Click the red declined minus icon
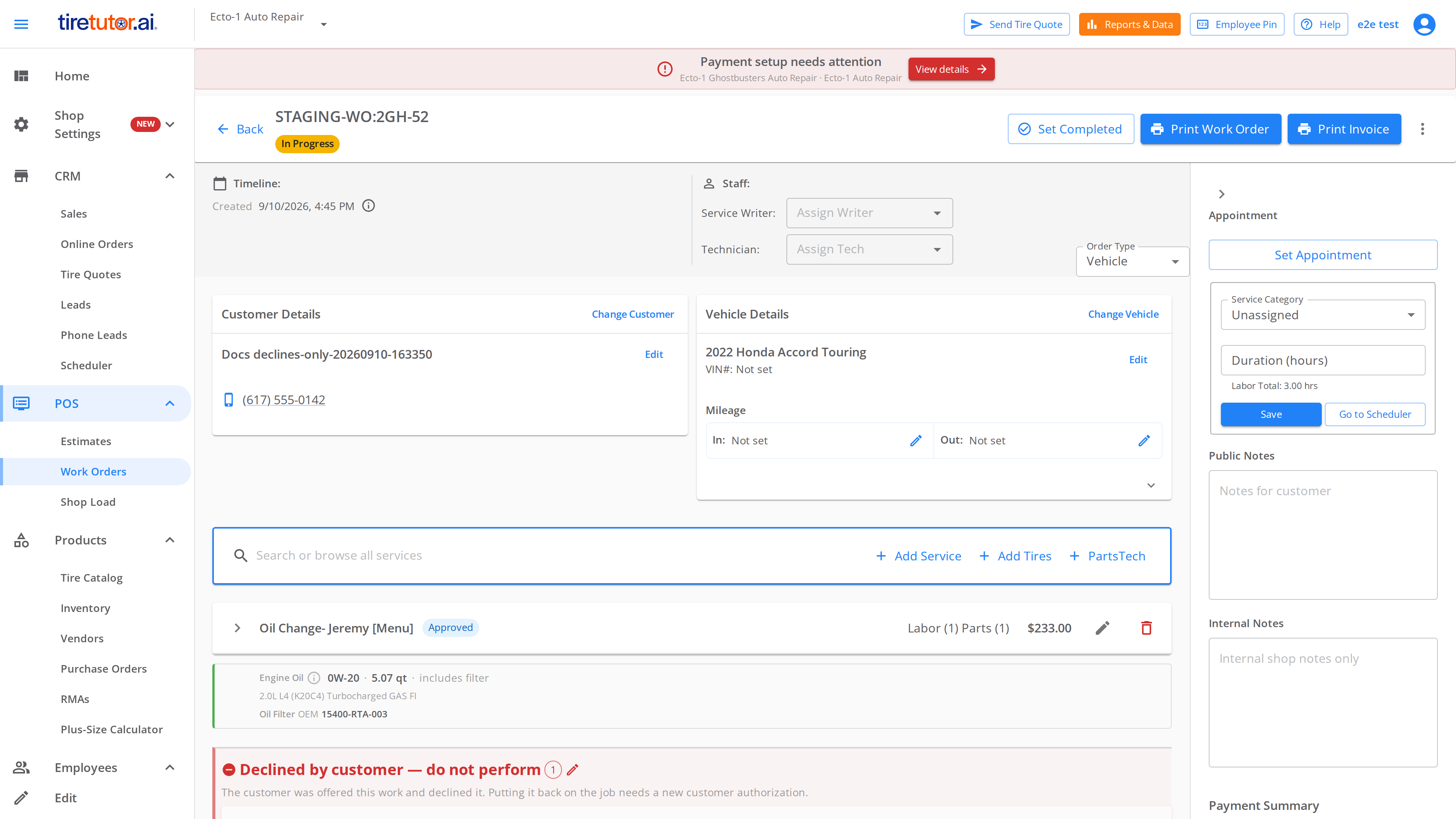 [x=229, y=769]
